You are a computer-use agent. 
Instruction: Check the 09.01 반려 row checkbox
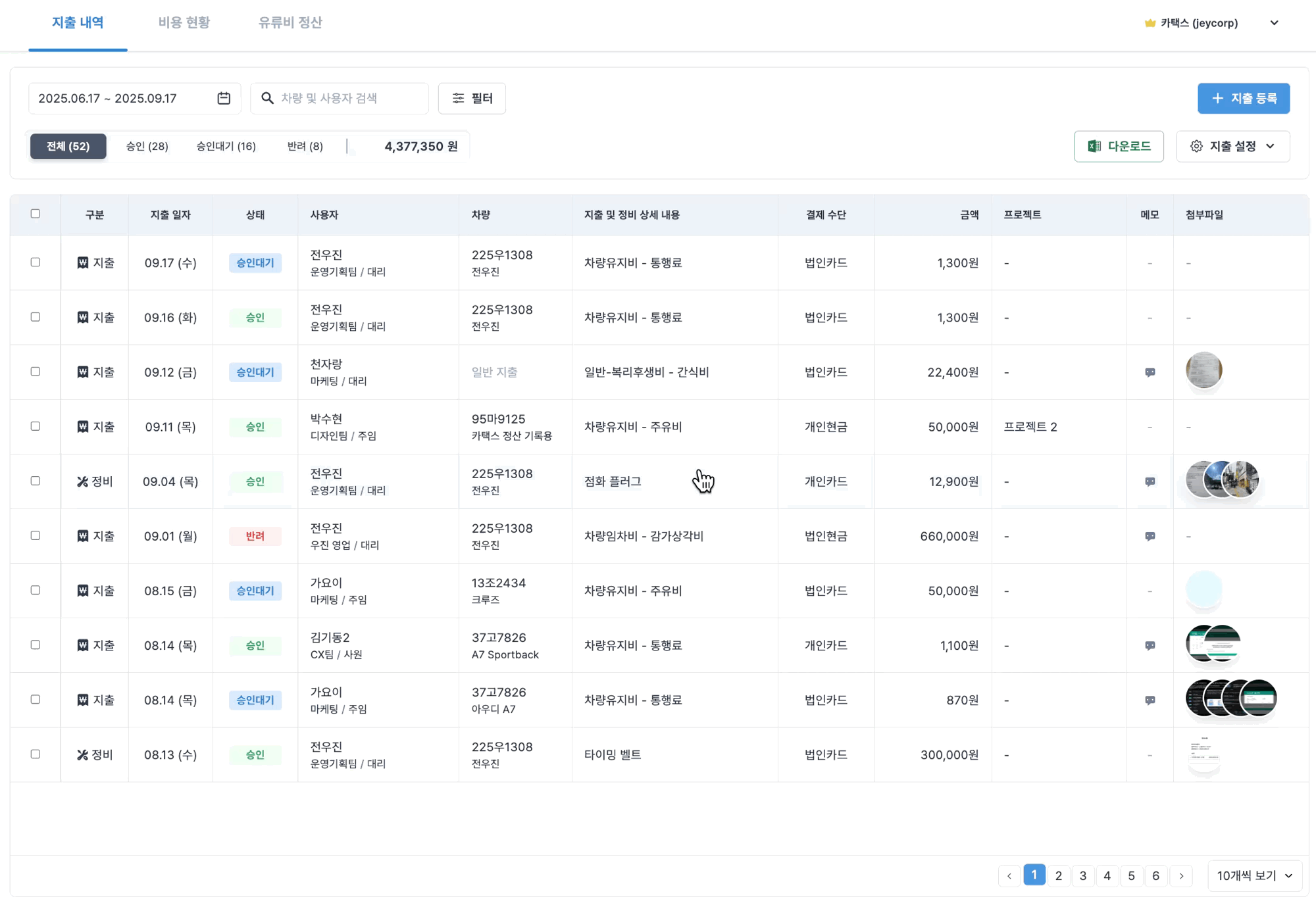[36, 535]
